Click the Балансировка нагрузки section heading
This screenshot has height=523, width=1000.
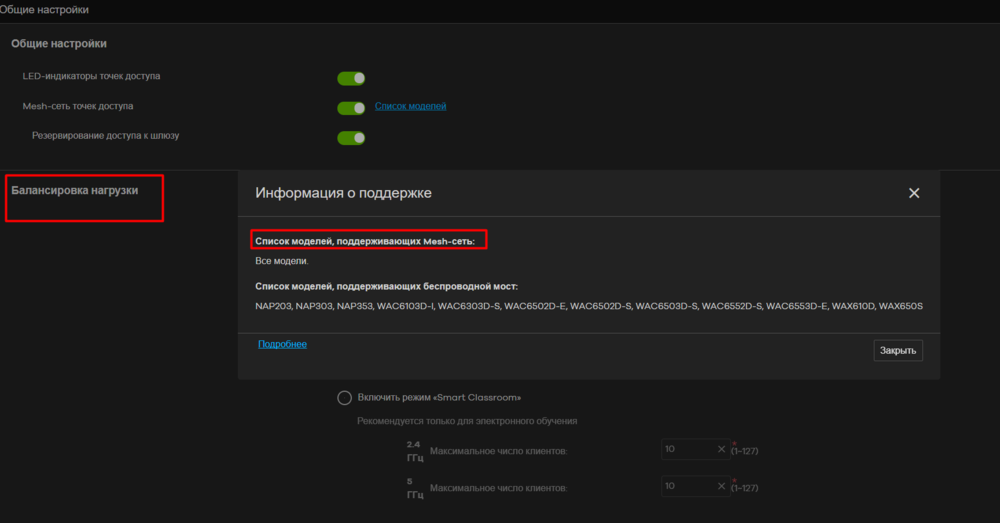click(x=75, y=189)
